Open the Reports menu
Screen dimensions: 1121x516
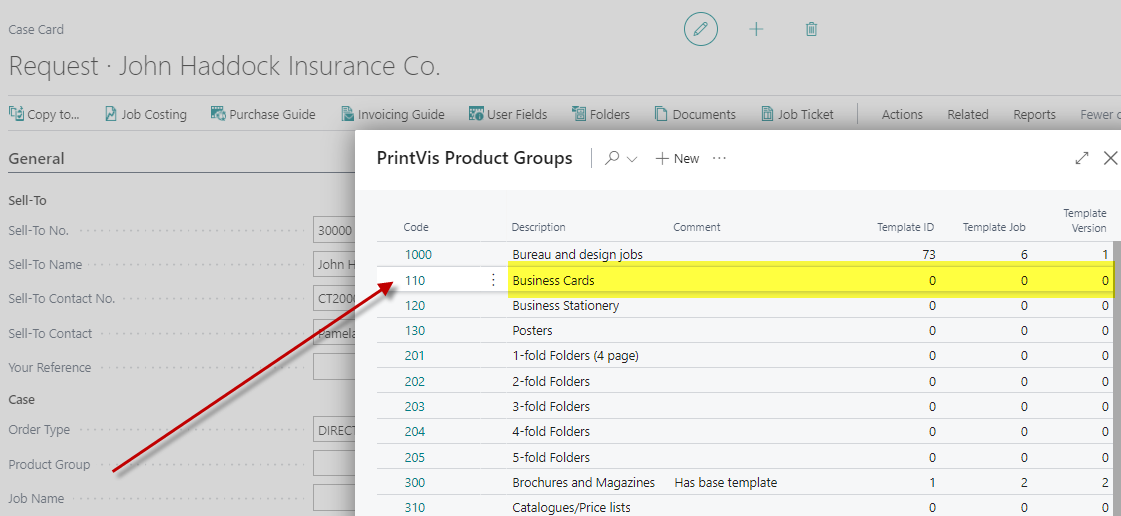tap(1034, 114)
